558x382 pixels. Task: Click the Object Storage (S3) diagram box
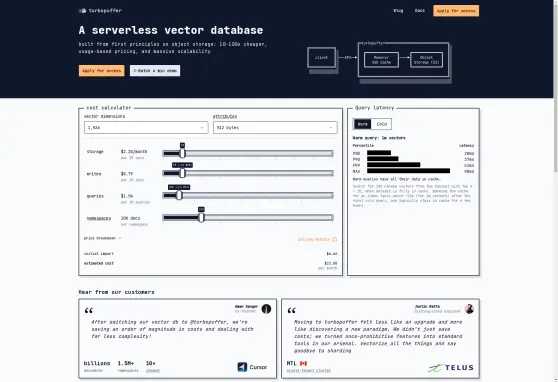(x=426, y=60)
